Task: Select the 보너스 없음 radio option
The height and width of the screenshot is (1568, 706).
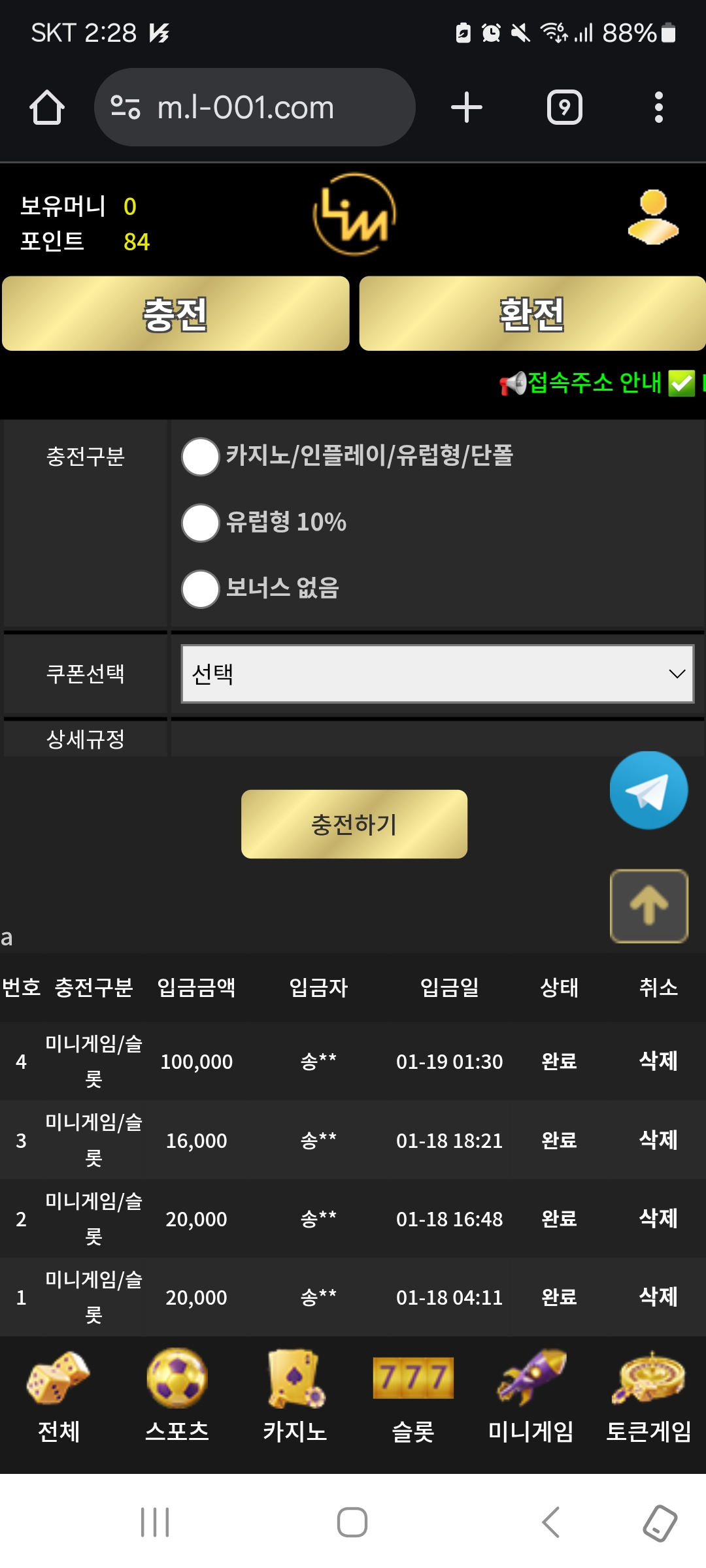Action: [201, 589]
